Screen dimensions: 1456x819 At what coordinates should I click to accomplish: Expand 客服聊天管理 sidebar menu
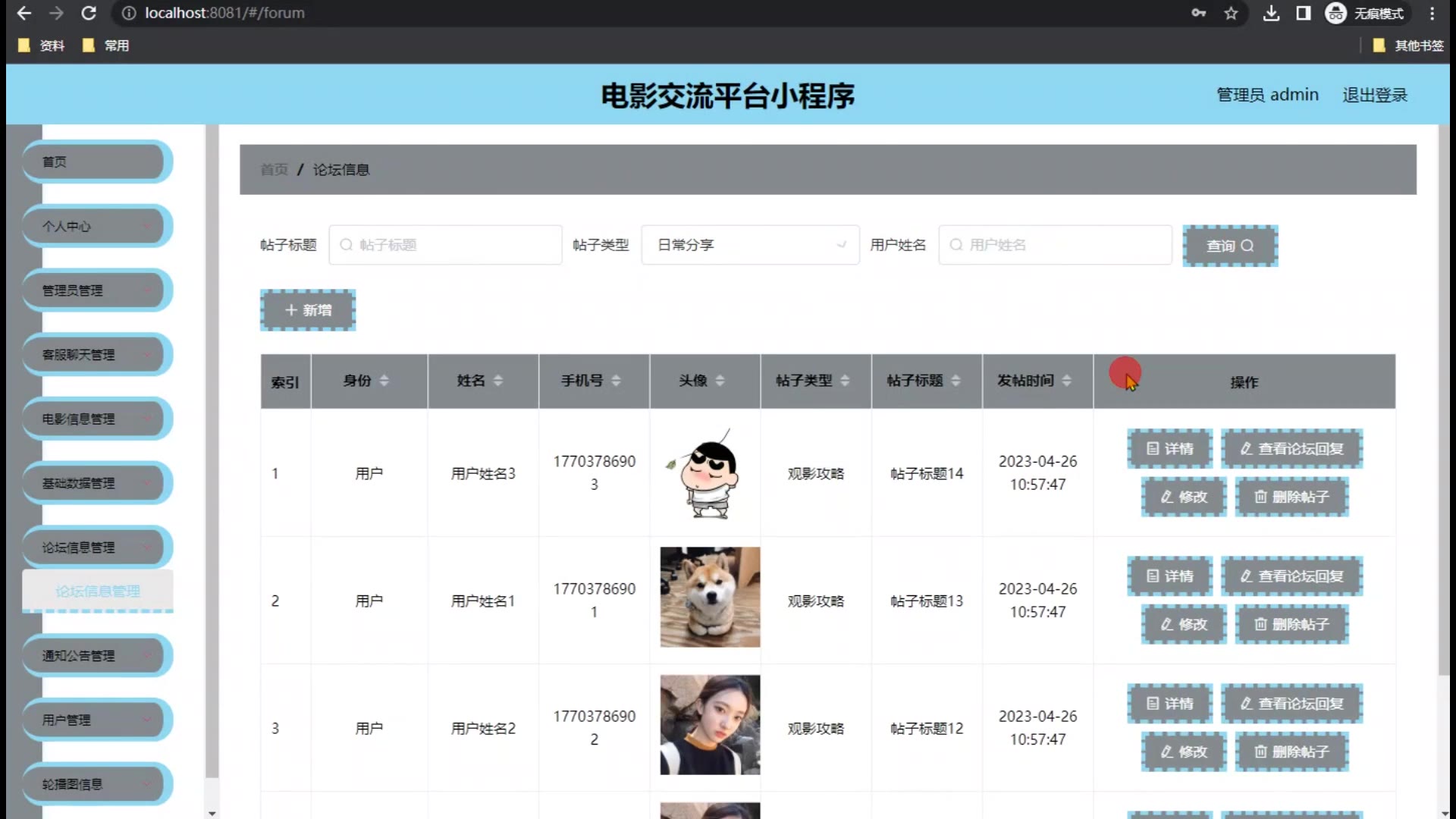(x=97, y=355)
